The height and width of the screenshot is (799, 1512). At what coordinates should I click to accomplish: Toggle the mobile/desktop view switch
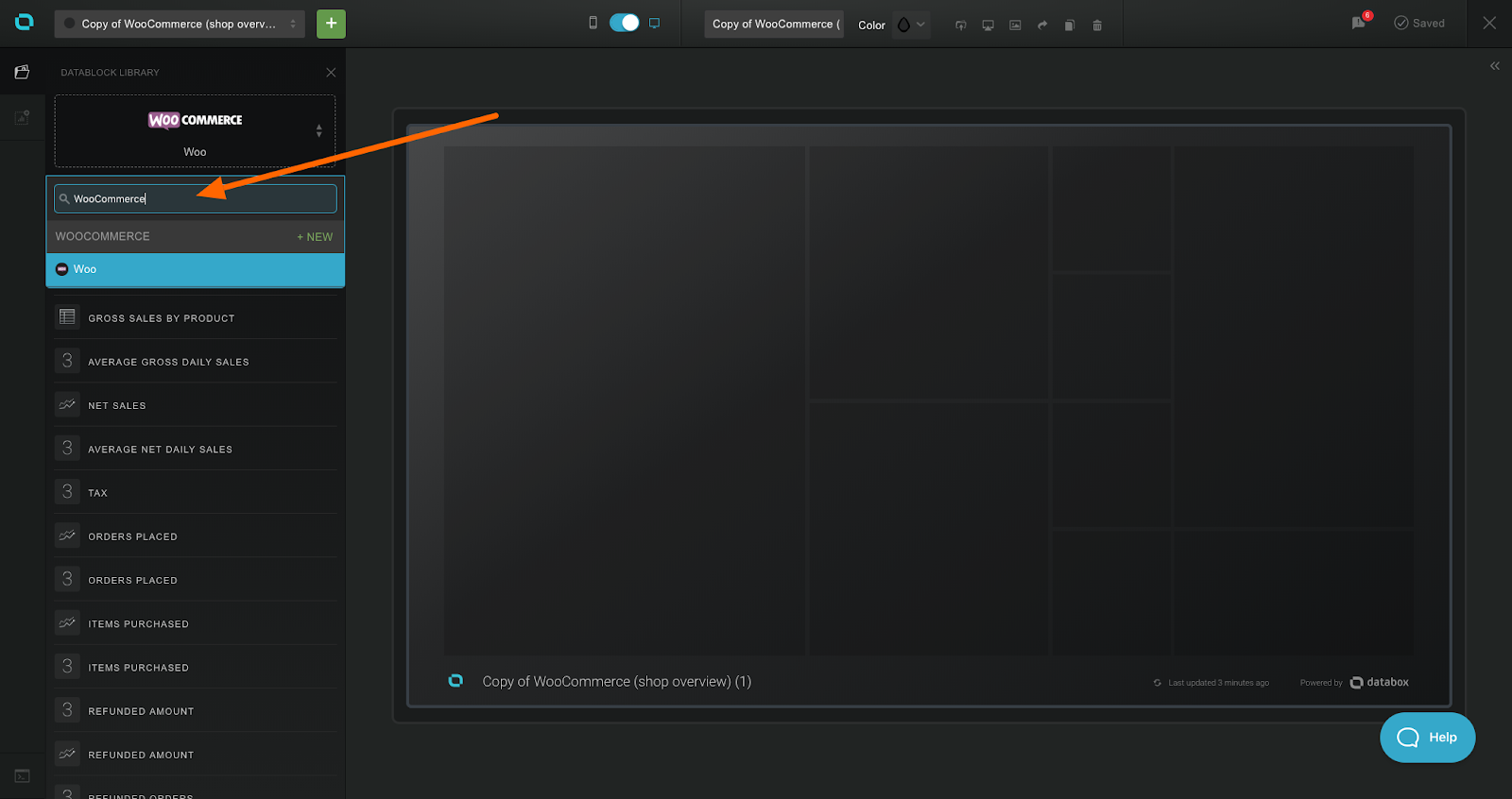tap(624, 23)
